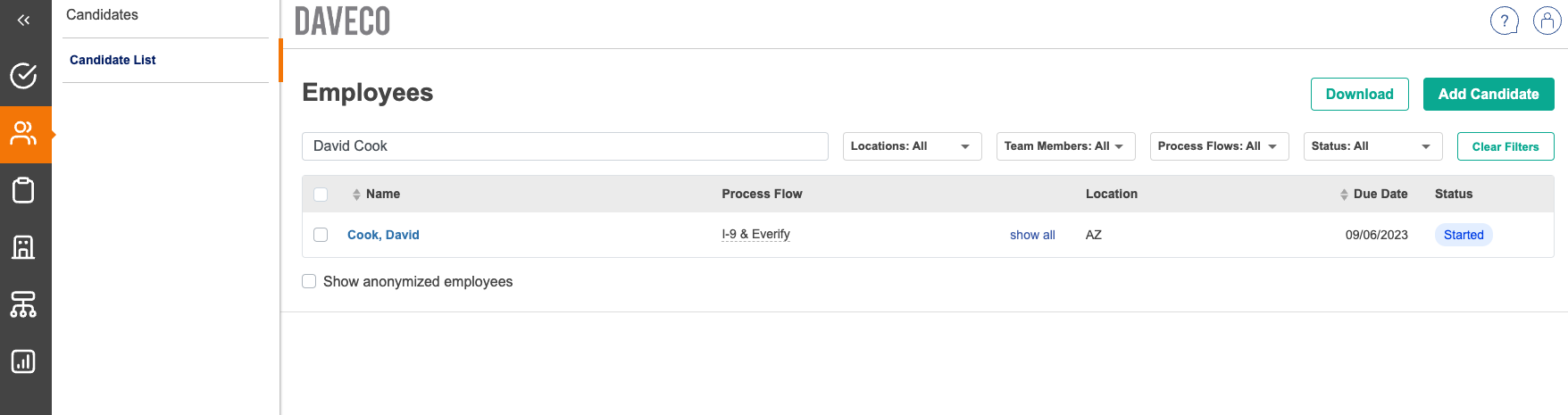
Task: Open the clipboard icon in sidebar
Action: click(24, 190)
